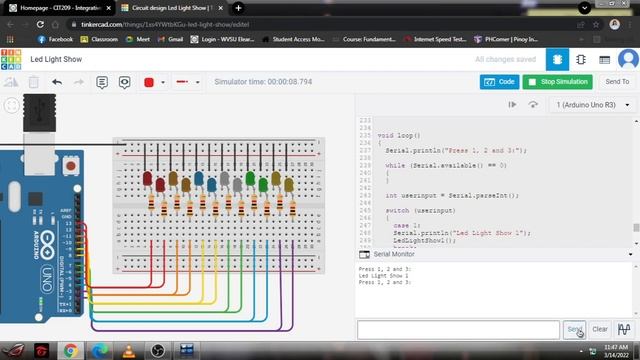Screen dimensions: 640x360
Task: Open a new browser tab
Action: click(238, 8)
